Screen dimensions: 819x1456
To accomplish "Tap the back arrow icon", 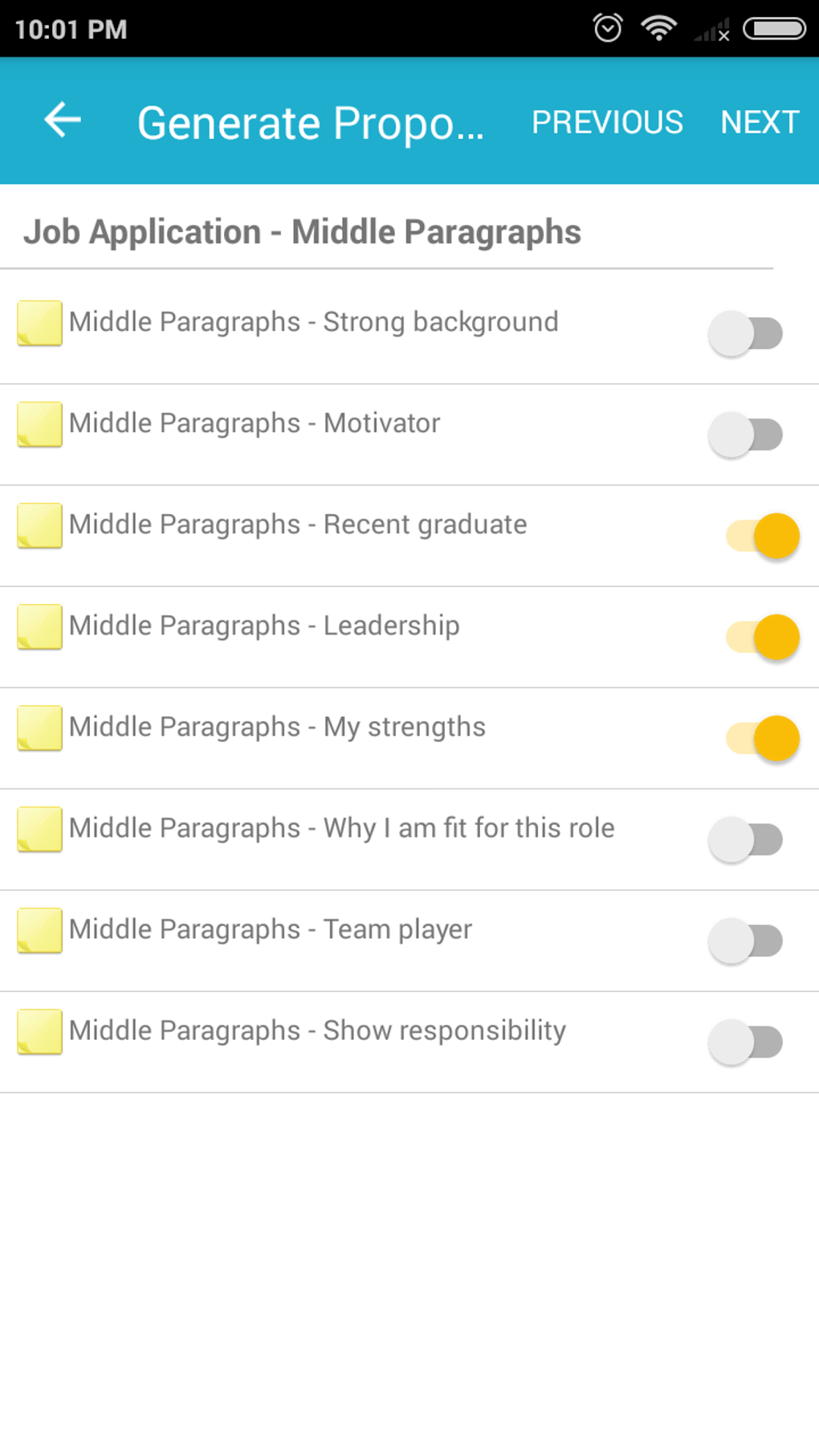I will pos(63,121).
